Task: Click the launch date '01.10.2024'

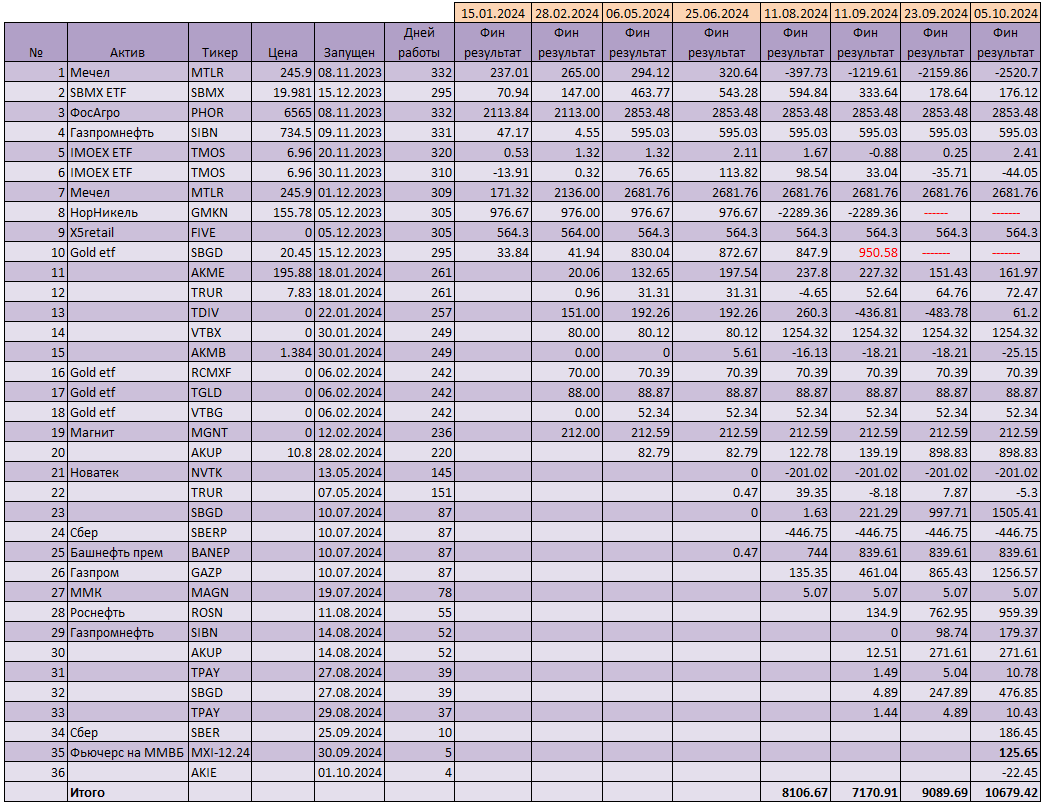Action: click(350, 773)
